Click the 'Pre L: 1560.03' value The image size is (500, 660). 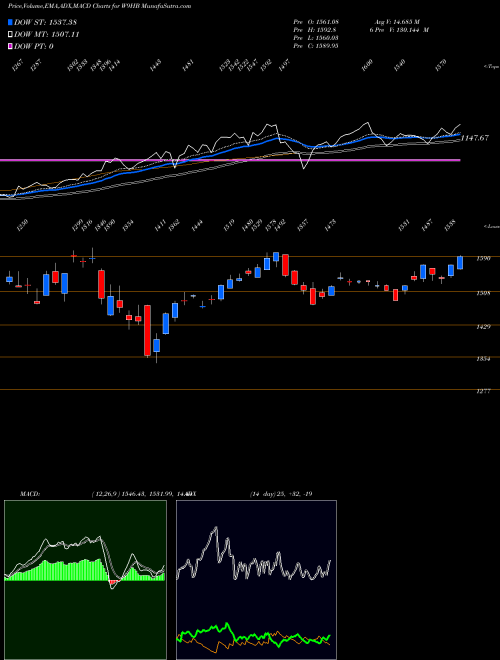coord(316,38)
